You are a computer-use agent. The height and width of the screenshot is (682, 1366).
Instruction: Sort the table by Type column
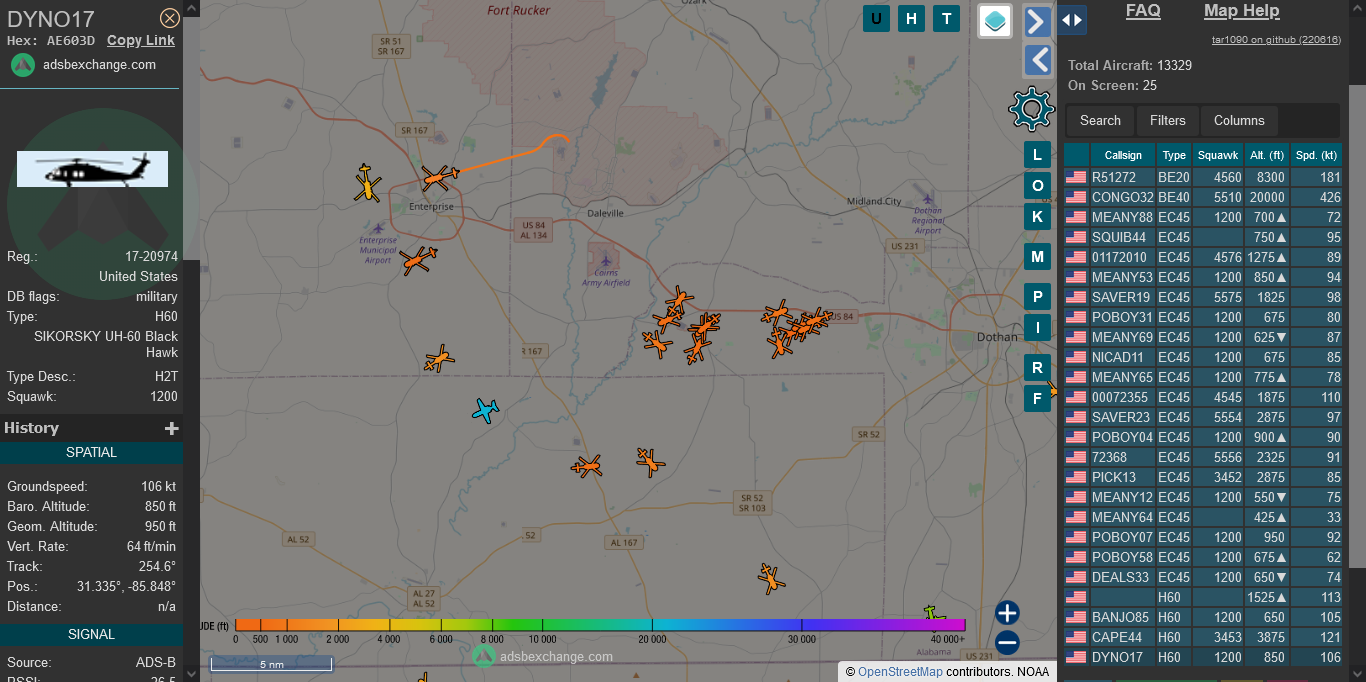[1175, 155]
